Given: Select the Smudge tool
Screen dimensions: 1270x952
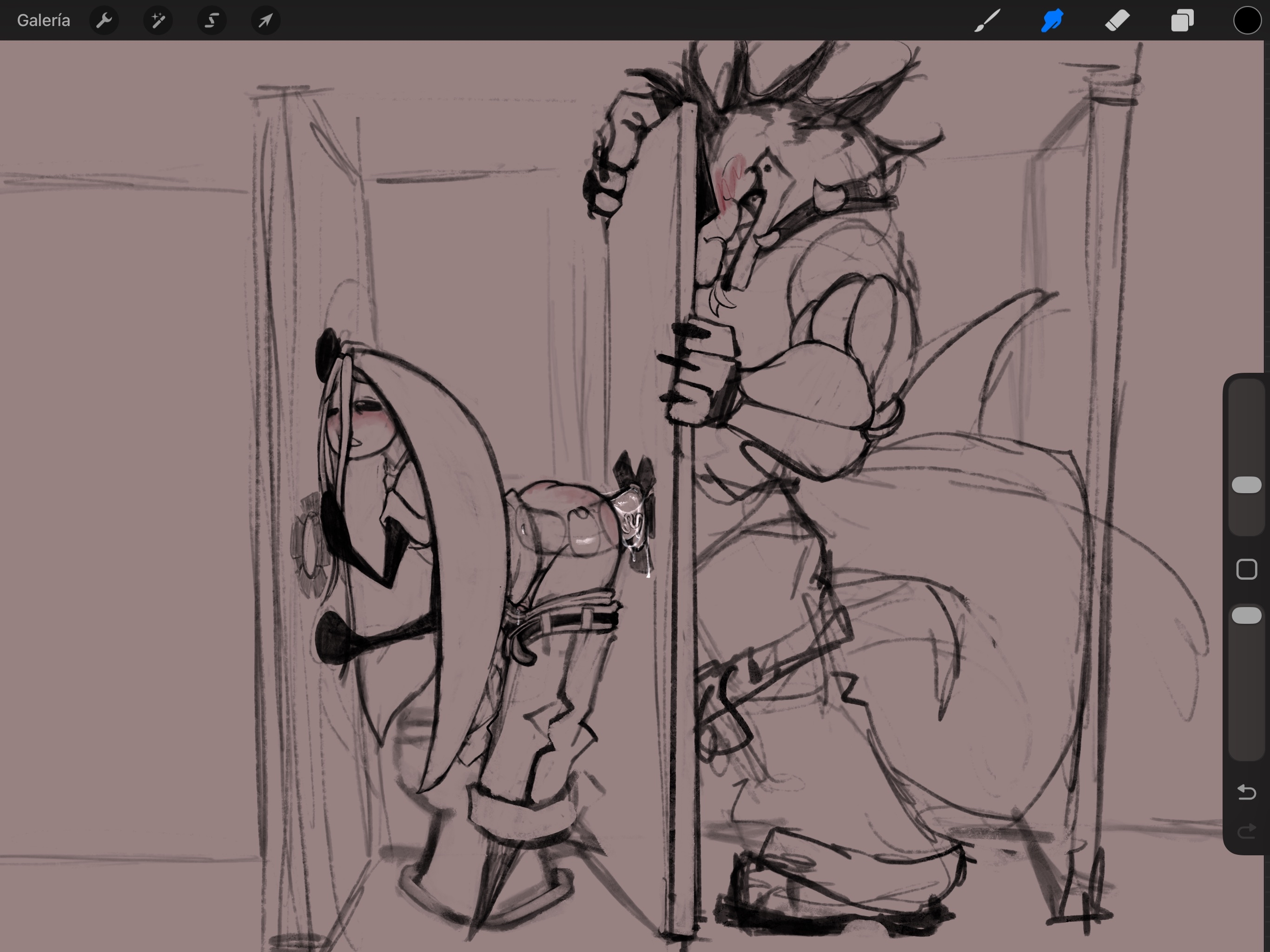Looking at the screenshot, I should tap(1052, 20).
